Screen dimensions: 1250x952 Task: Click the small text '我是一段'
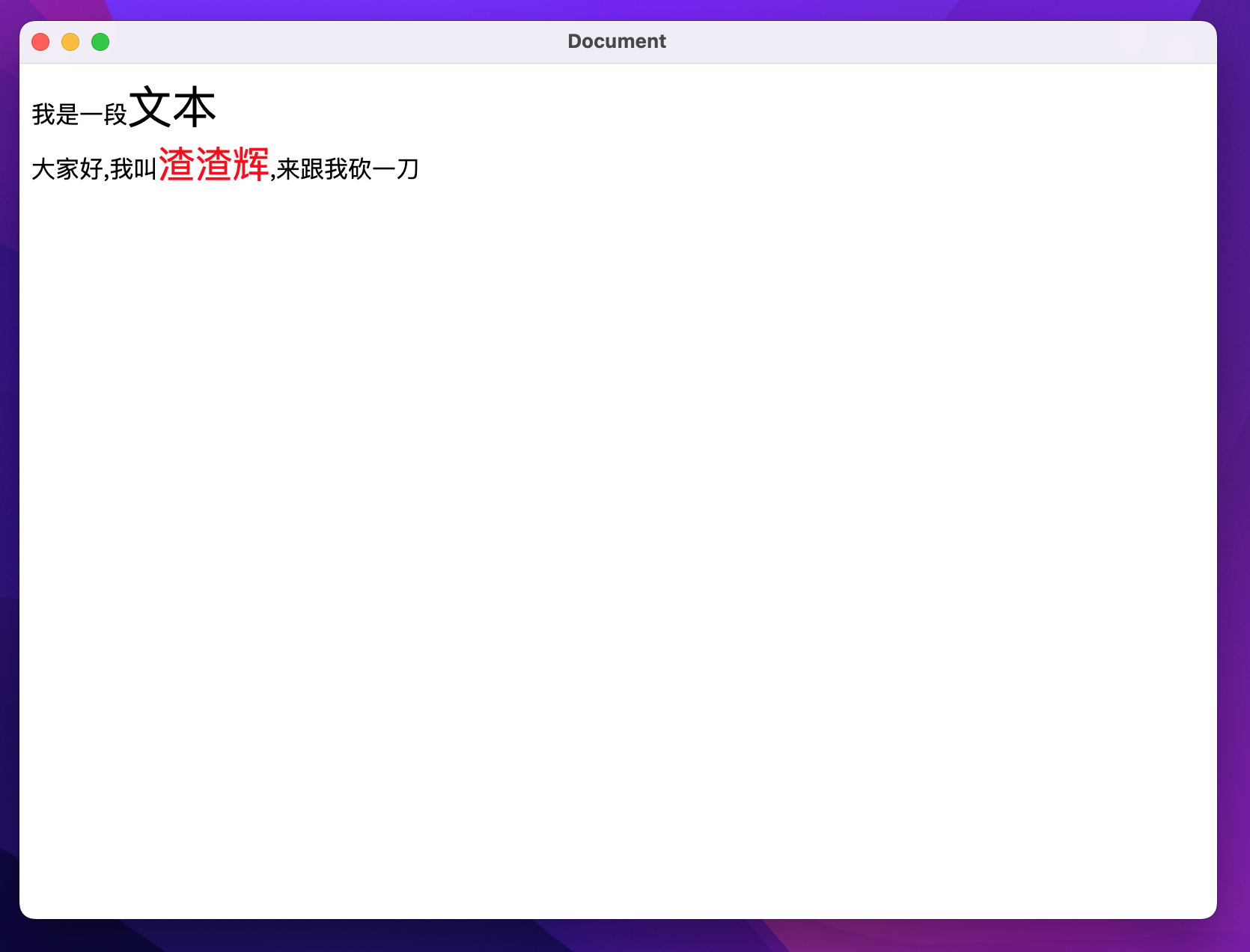[79, 115]
